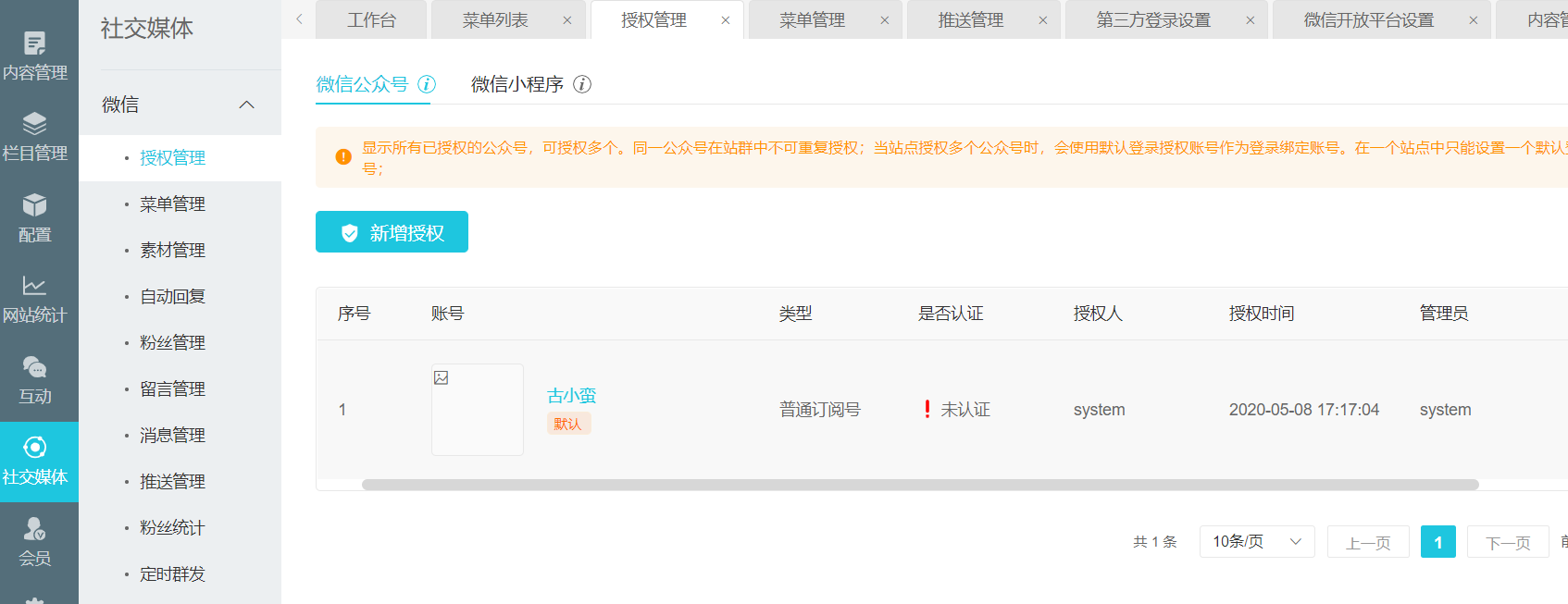Click the 默认 tag under 古小蛮
Viewport: 1568px width, 604px height.
click(x=568, y=424)
